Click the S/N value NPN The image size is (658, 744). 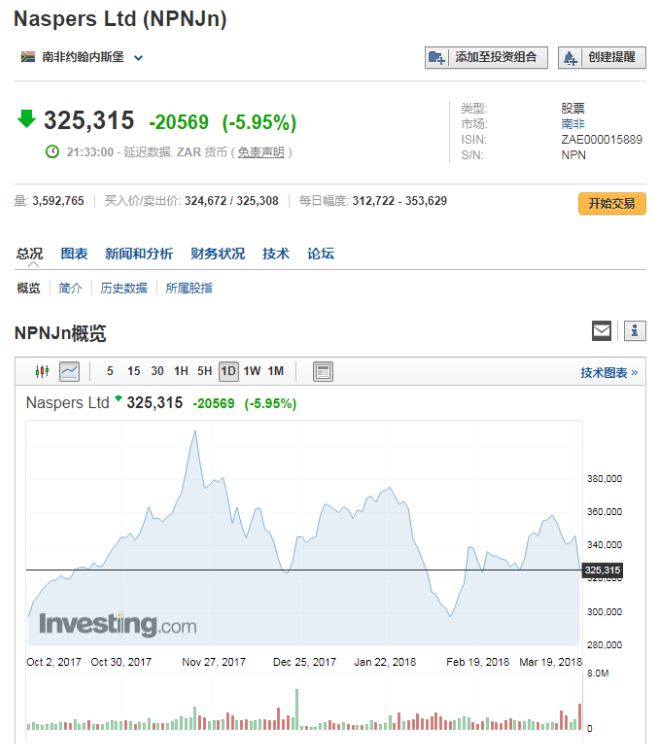point(573,155)
